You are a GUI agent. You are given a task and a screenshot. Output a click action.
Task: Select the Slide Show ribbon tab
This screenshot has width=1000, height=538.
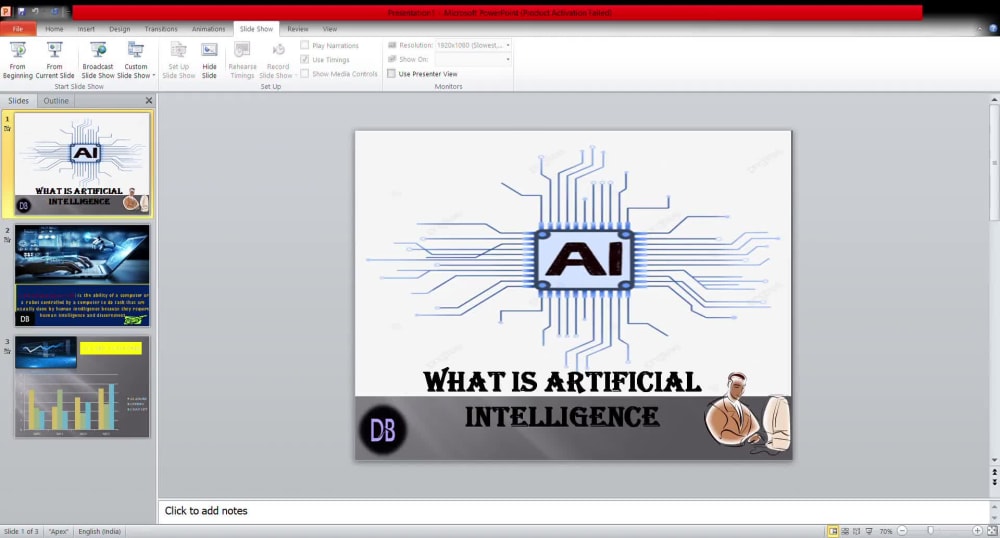(x=256, y=29)
